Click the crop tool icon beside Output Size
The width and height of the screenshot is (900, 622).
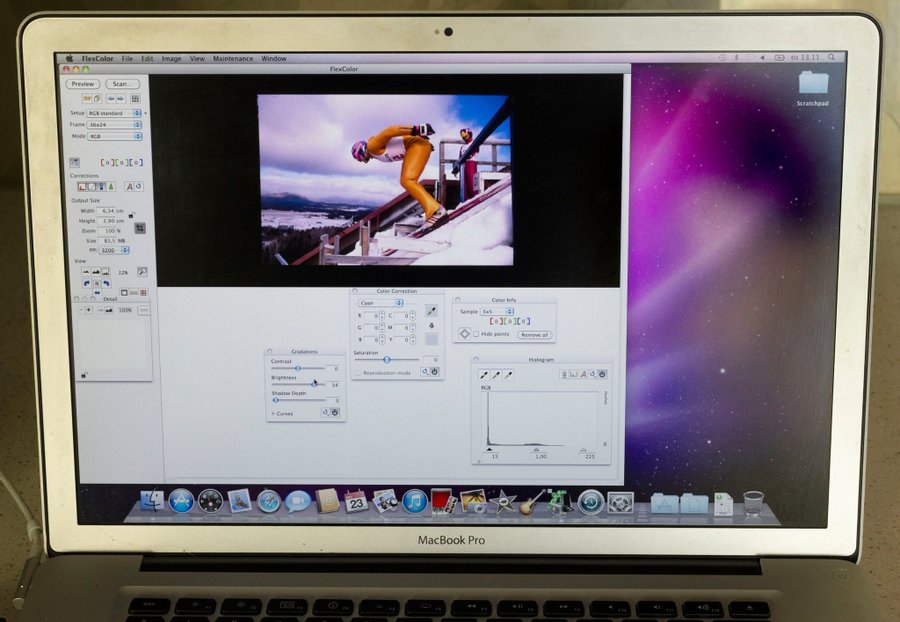[140, 228]
